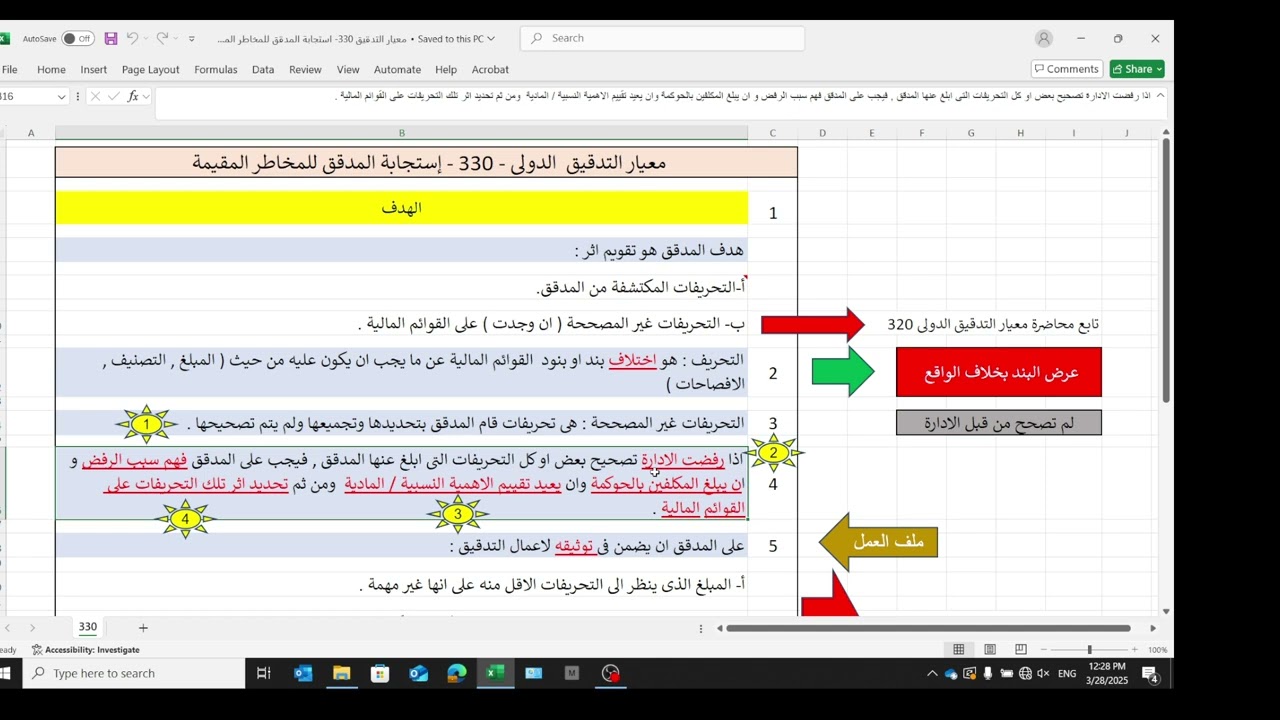Save the workbook with the Save icon

click(x=111, y=39)
